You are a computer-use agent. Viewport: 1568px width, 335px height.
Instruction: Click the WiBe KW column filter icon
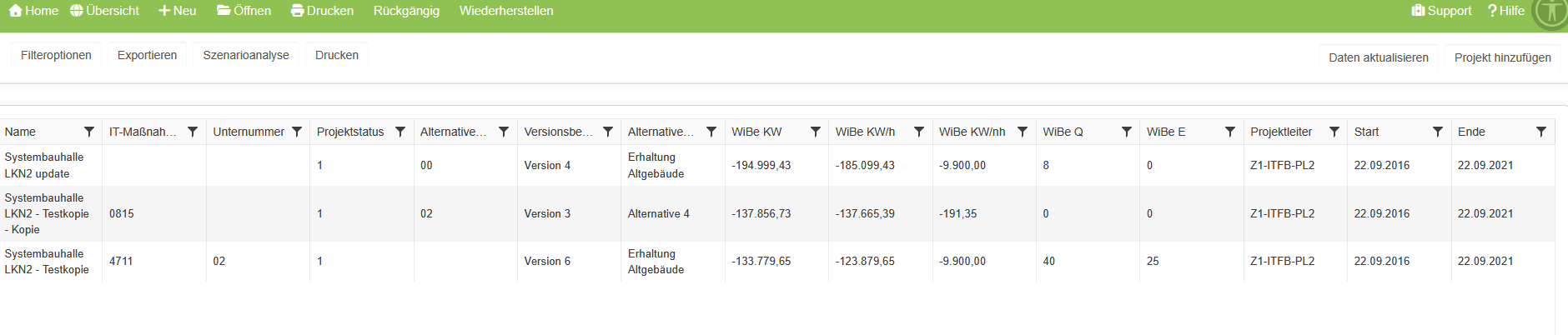(816, 132)
